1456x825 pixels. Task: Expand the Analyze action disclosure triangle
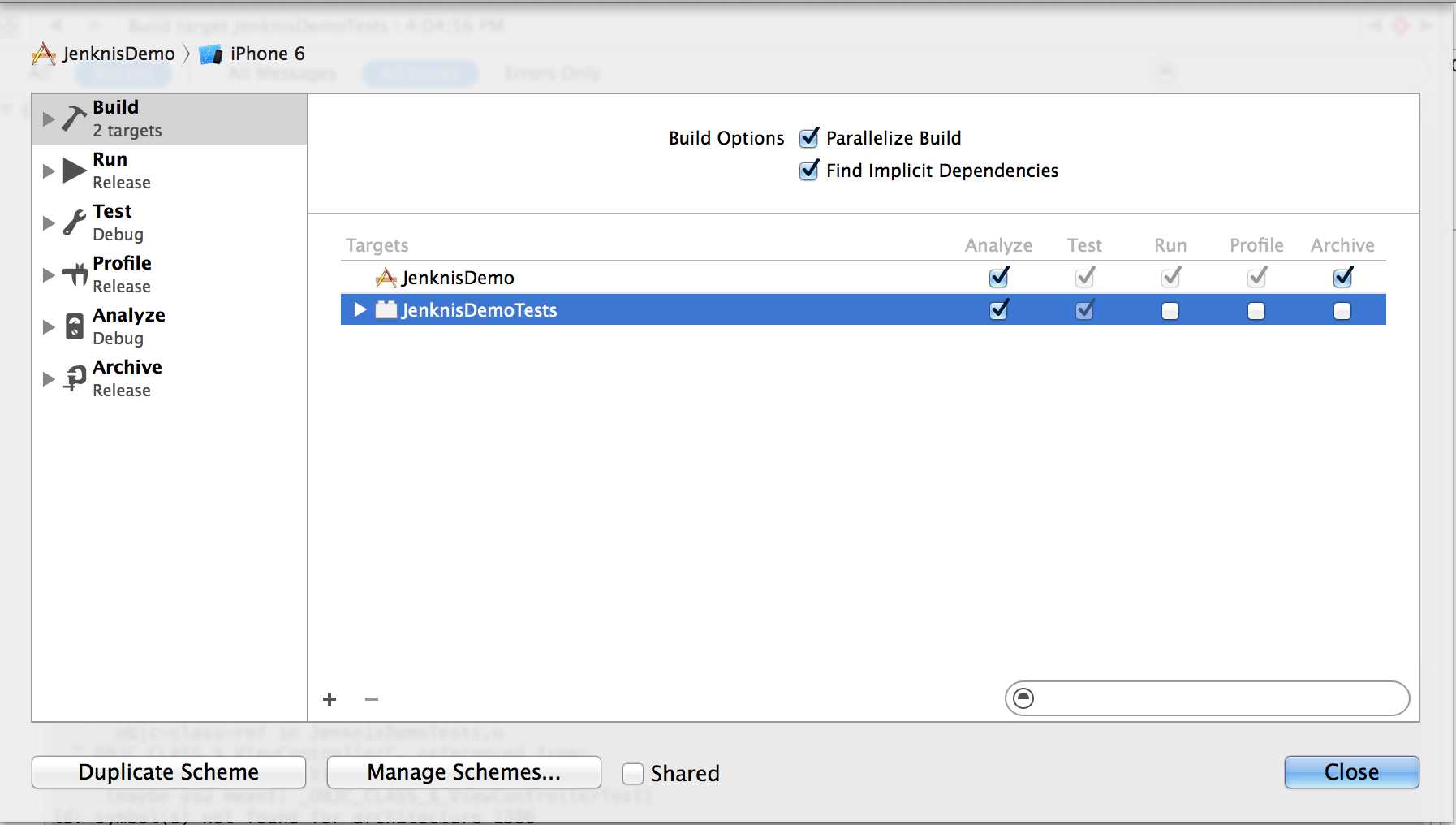pos(49,327)
